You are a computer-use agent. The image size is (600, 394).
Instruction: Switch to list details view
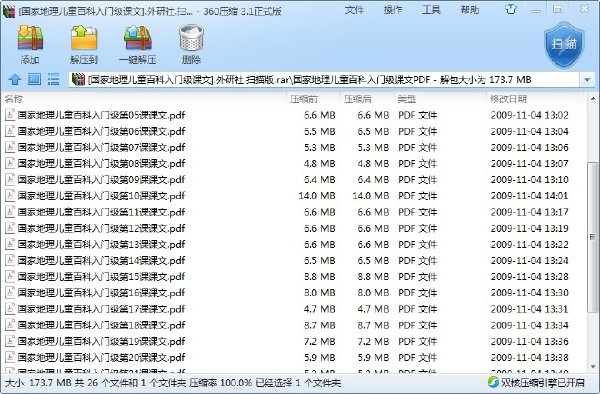click(53, 79)
